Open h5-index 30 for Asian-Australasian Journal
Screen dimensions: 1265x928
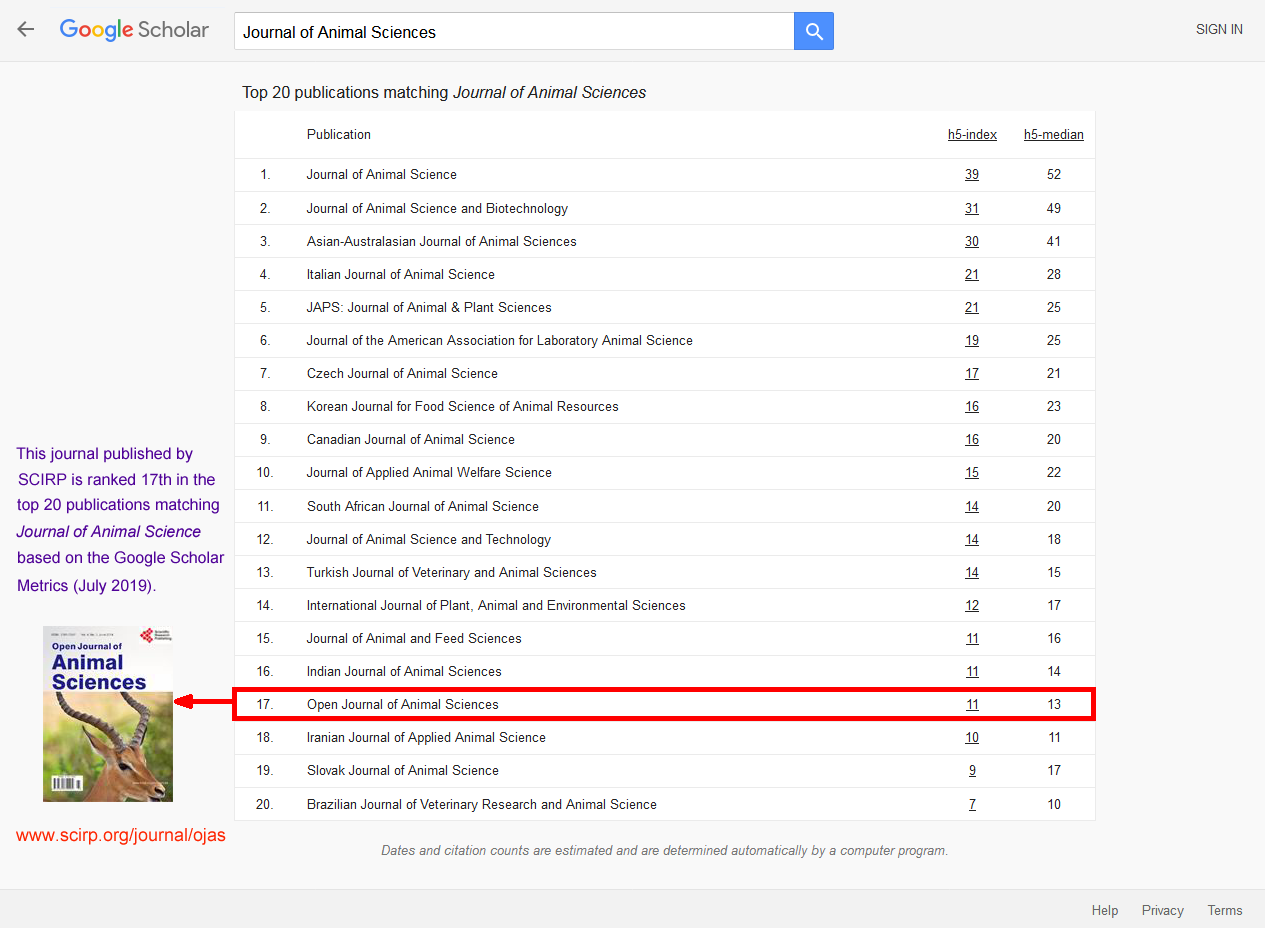coord(972,242)
